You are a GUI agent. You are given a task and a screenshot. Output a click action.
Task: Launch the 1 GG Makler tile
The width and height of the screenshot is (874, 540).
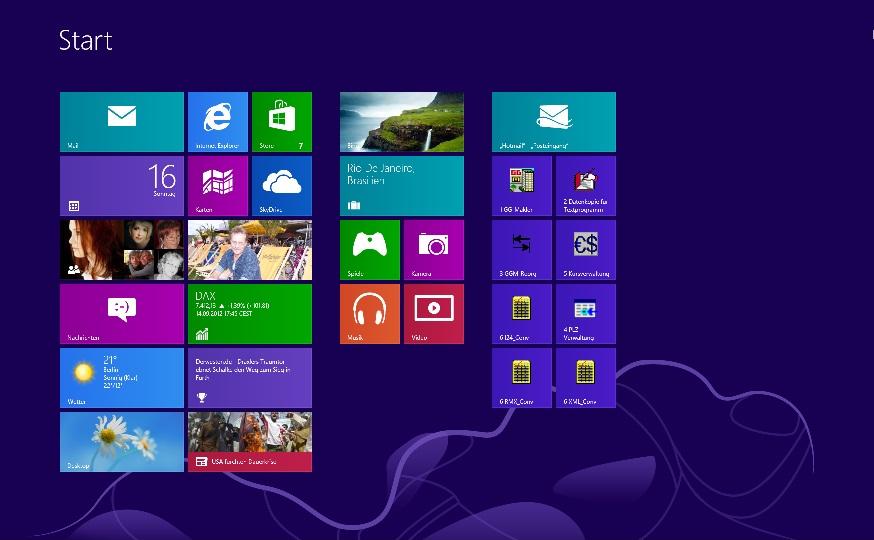click(522, 186)
